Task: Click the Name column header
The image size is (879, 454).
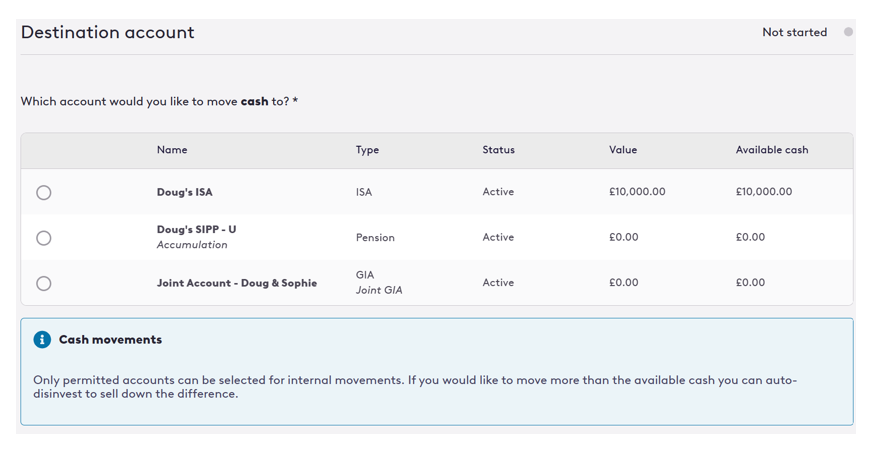Action: pyautogui.click(x=172, y=150)
